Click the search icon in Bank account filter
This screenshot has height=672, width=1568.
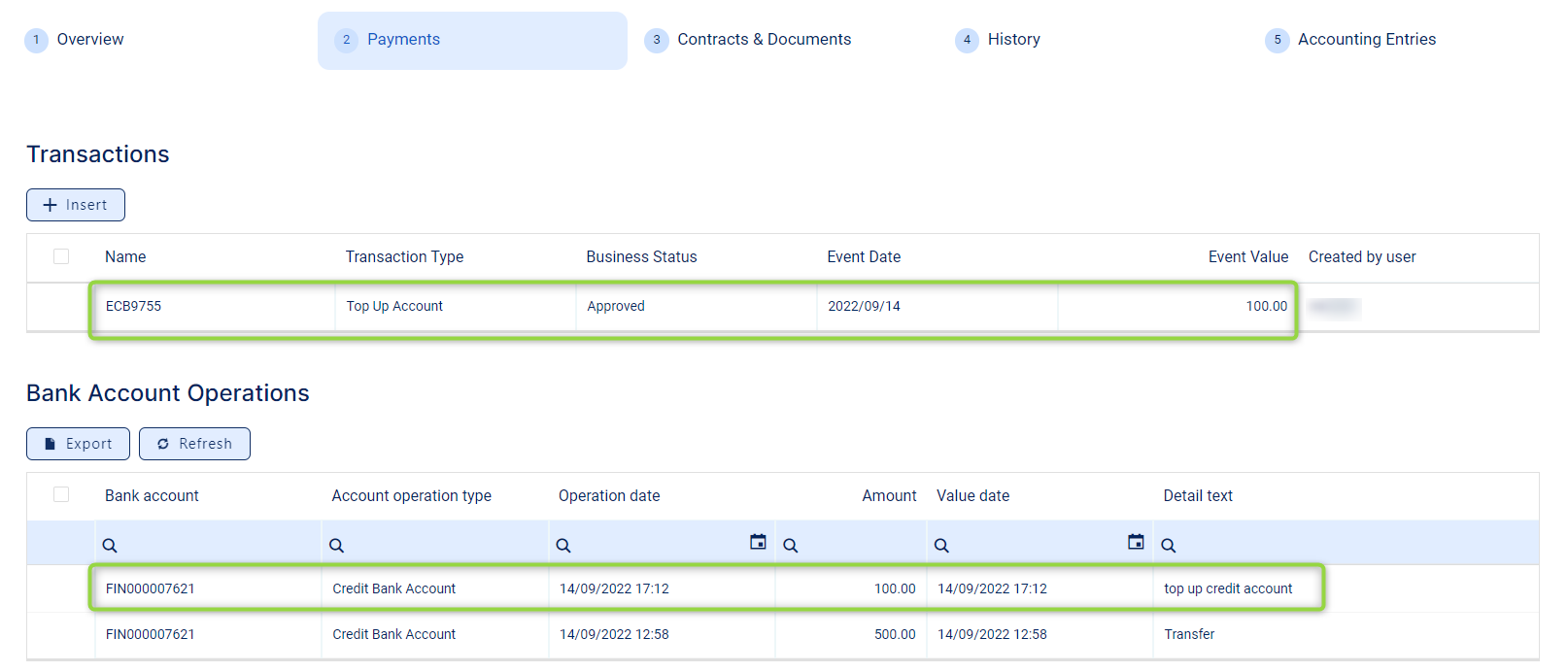click(x=110, y=546)
